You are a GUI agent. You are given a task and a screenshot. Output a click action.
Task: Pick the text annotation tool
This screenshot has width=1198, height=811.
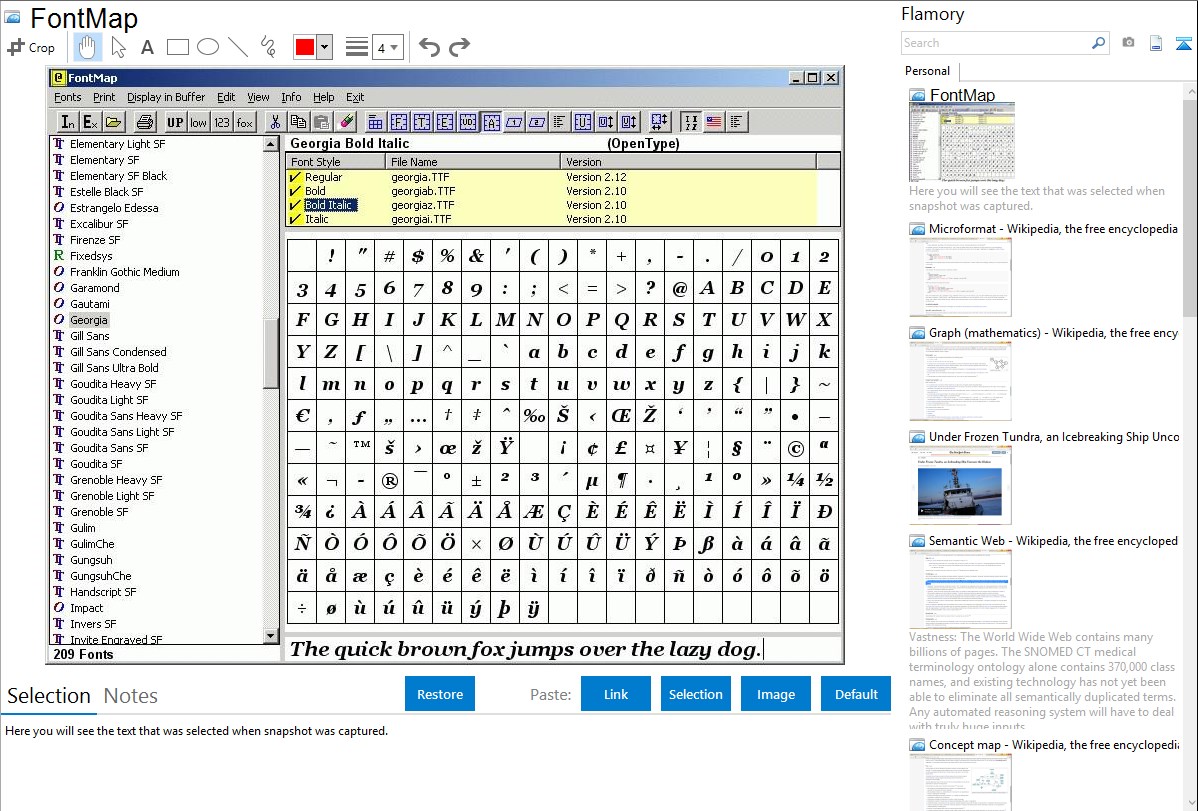(x=147, y=47)
